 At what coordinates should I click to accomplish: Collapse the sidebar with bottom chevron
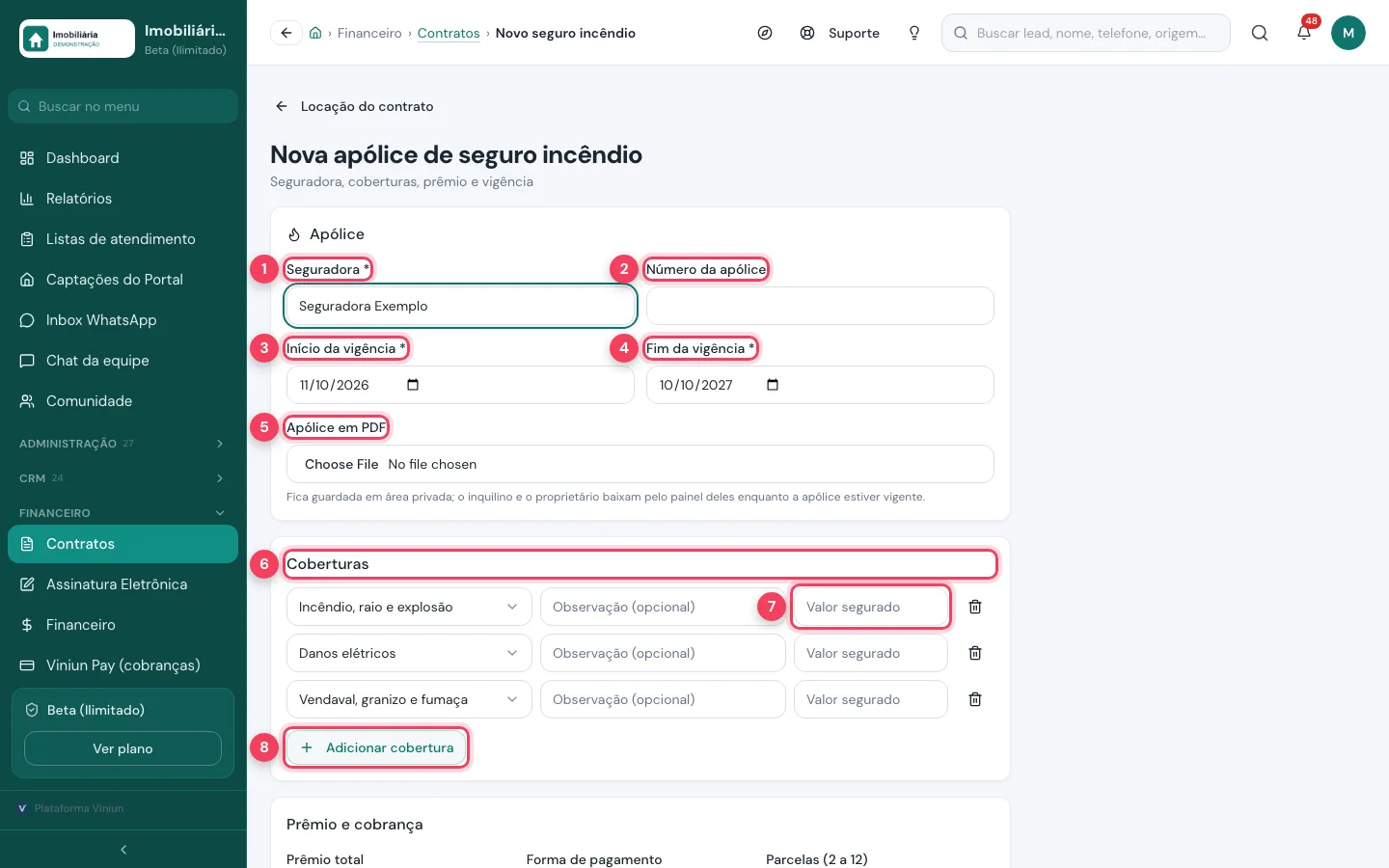123,850
